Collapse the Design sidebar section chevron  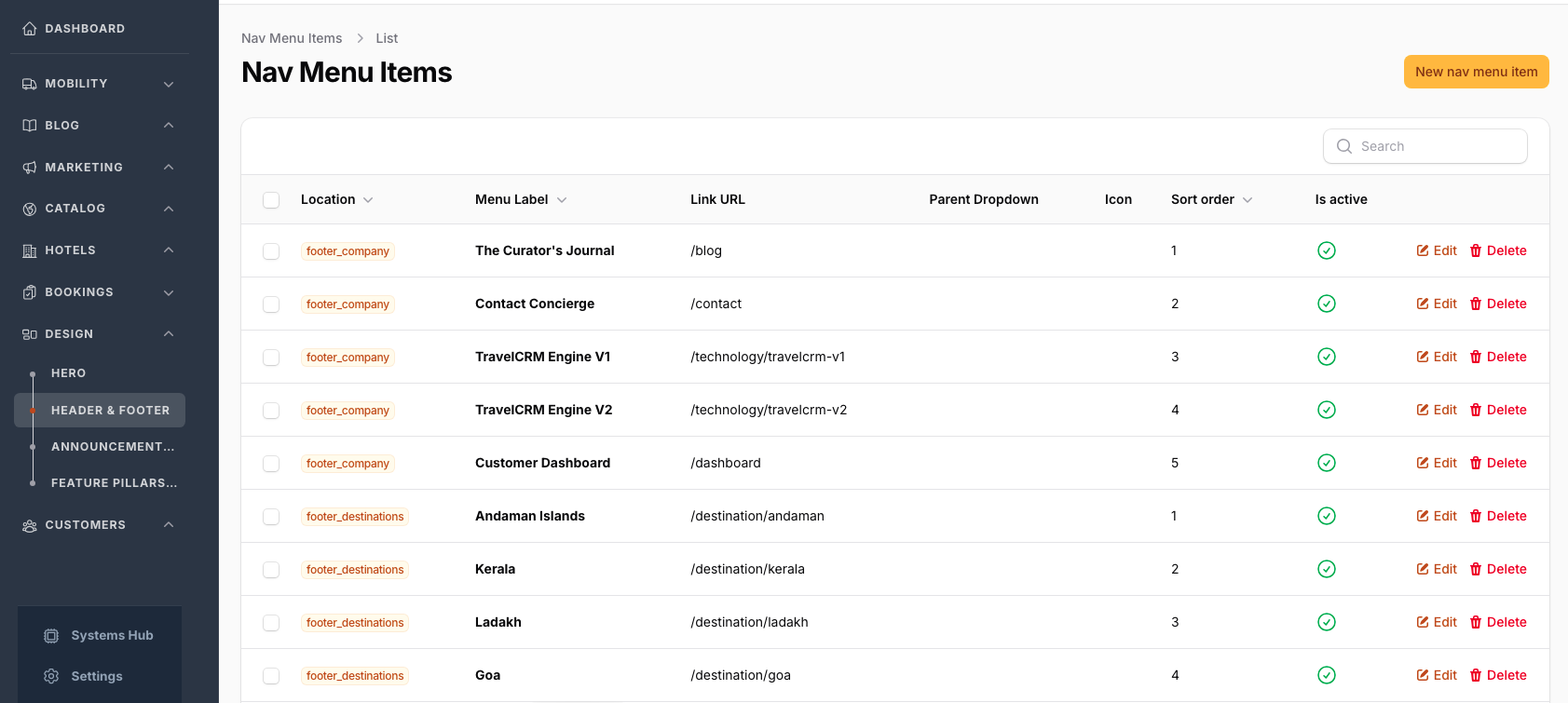pyautogui.click(x=169, y=334)
